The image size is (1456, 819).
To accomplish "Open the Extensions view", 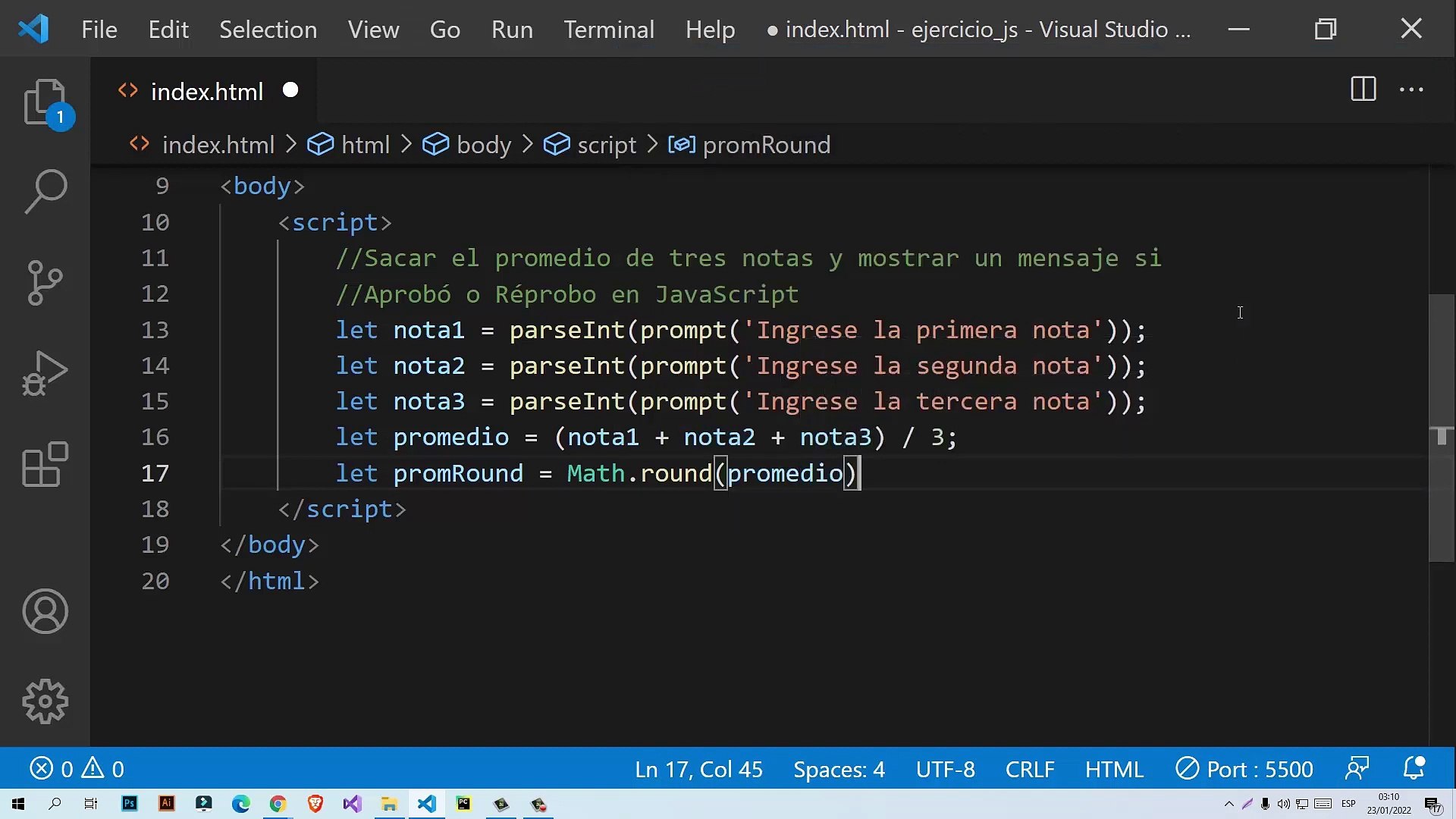I will [45, 464].
